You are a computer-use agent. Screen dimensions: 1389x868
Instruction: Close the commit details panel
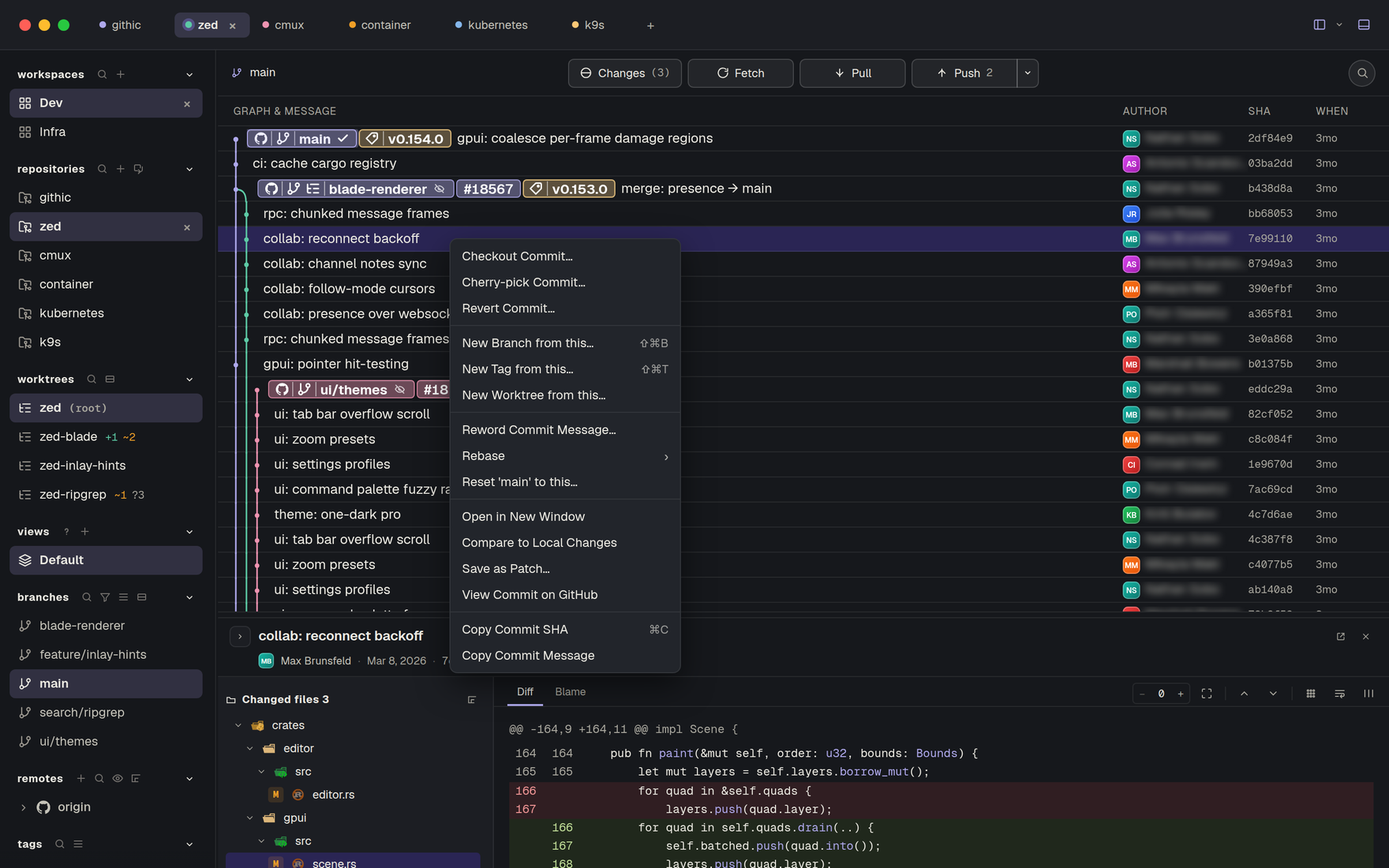1366,636
